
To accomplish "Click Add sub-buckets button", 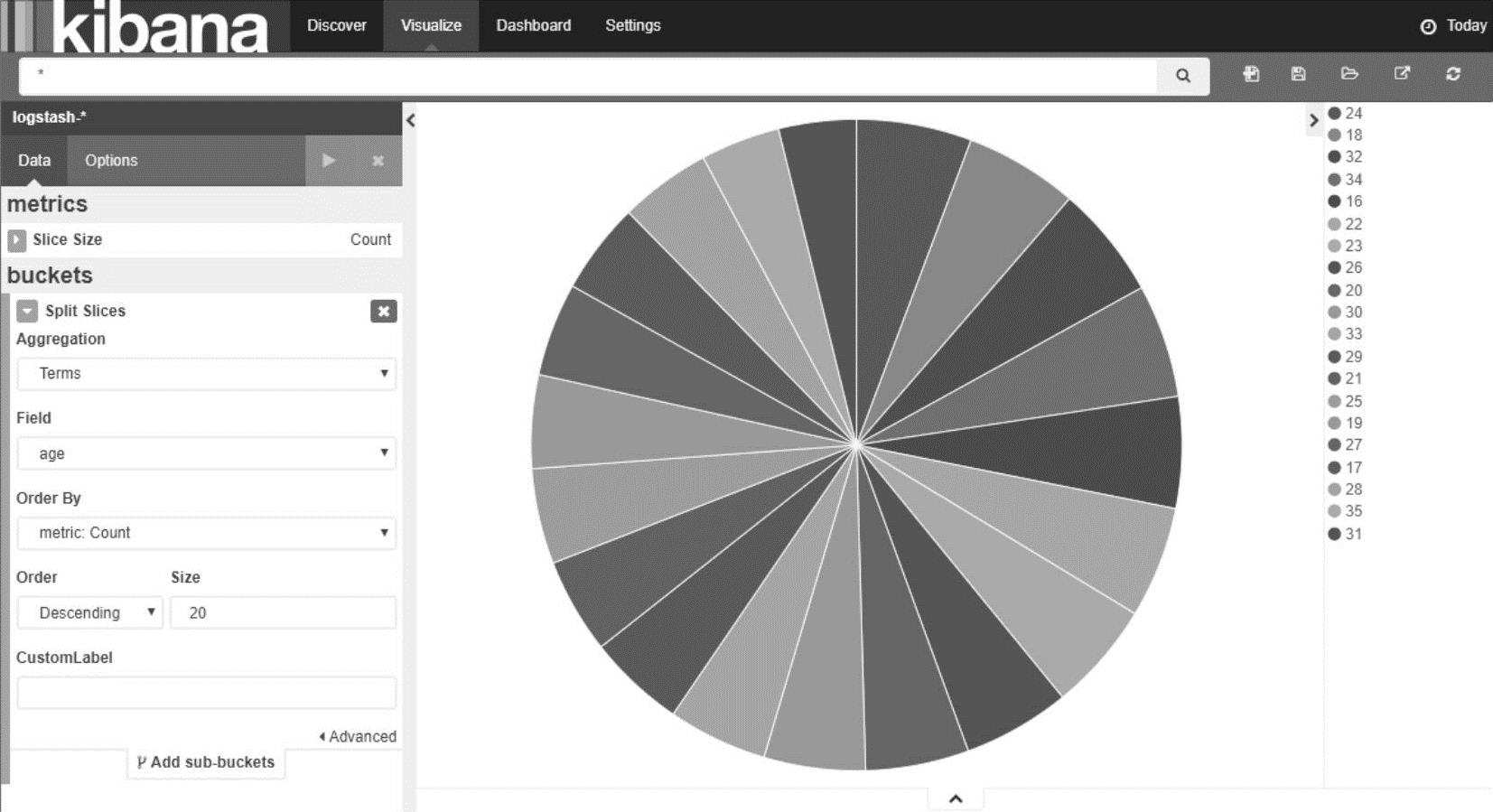I will pyautogui.click(x=206, y=762).
